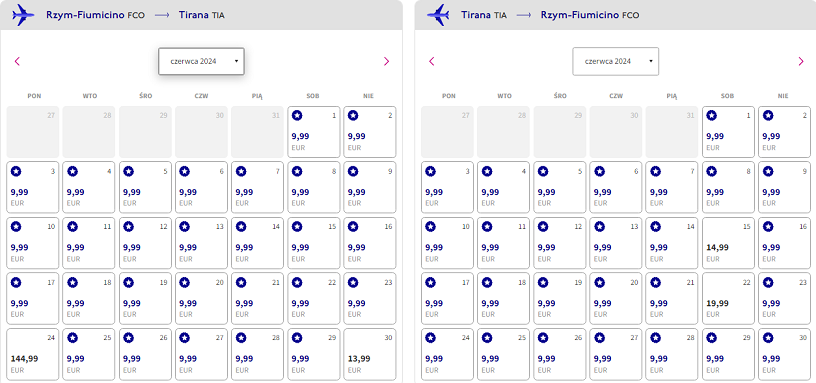This screenshot has width=816, height=383.
Task: Click the 9,99 price on June 11 Tirana-Rzym
Action: (490, 248)
